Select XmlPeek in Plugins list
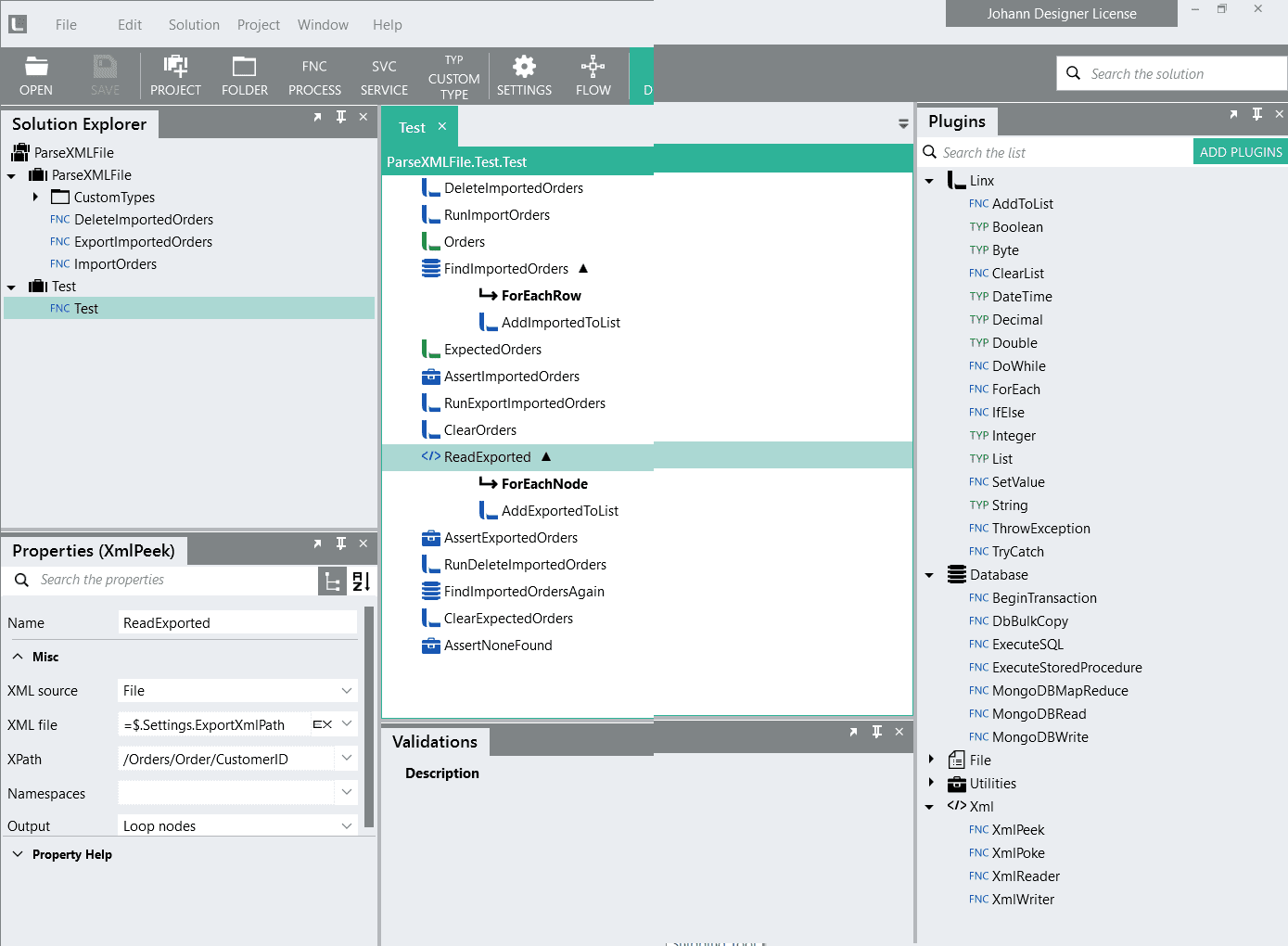The height and width of the screenshot is (946, 1288). tap(1018, 830)
